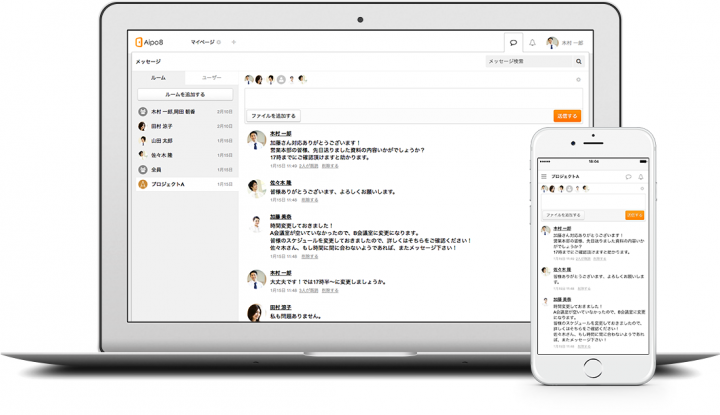Image resolution: width=720 pixels, height=415 pixels.
Task: Tap the room settings gear on phone
Action: click(642, 188)
